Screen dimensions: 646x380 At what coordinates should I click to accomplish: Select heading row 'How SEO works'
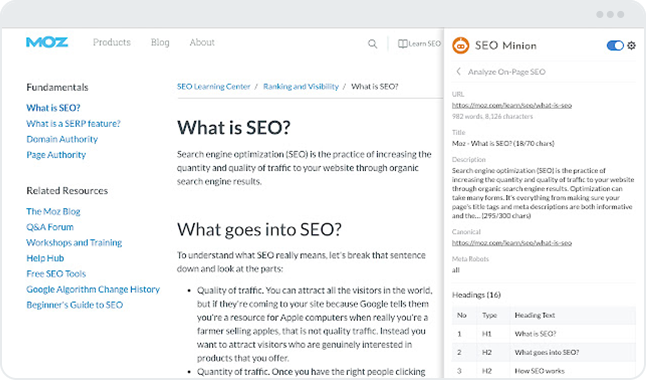544,371
